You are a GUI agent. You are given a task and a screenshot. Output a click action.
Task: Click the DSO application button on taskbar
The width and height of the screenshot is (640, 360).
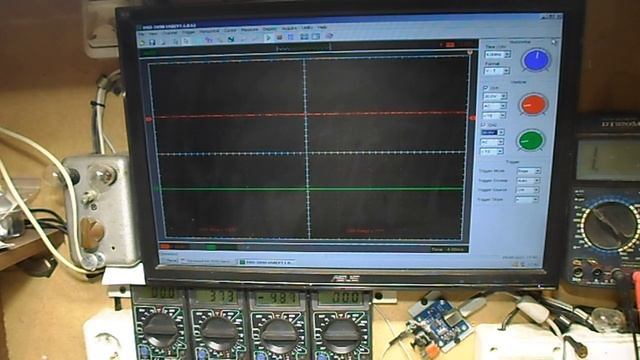coord(266,262)
